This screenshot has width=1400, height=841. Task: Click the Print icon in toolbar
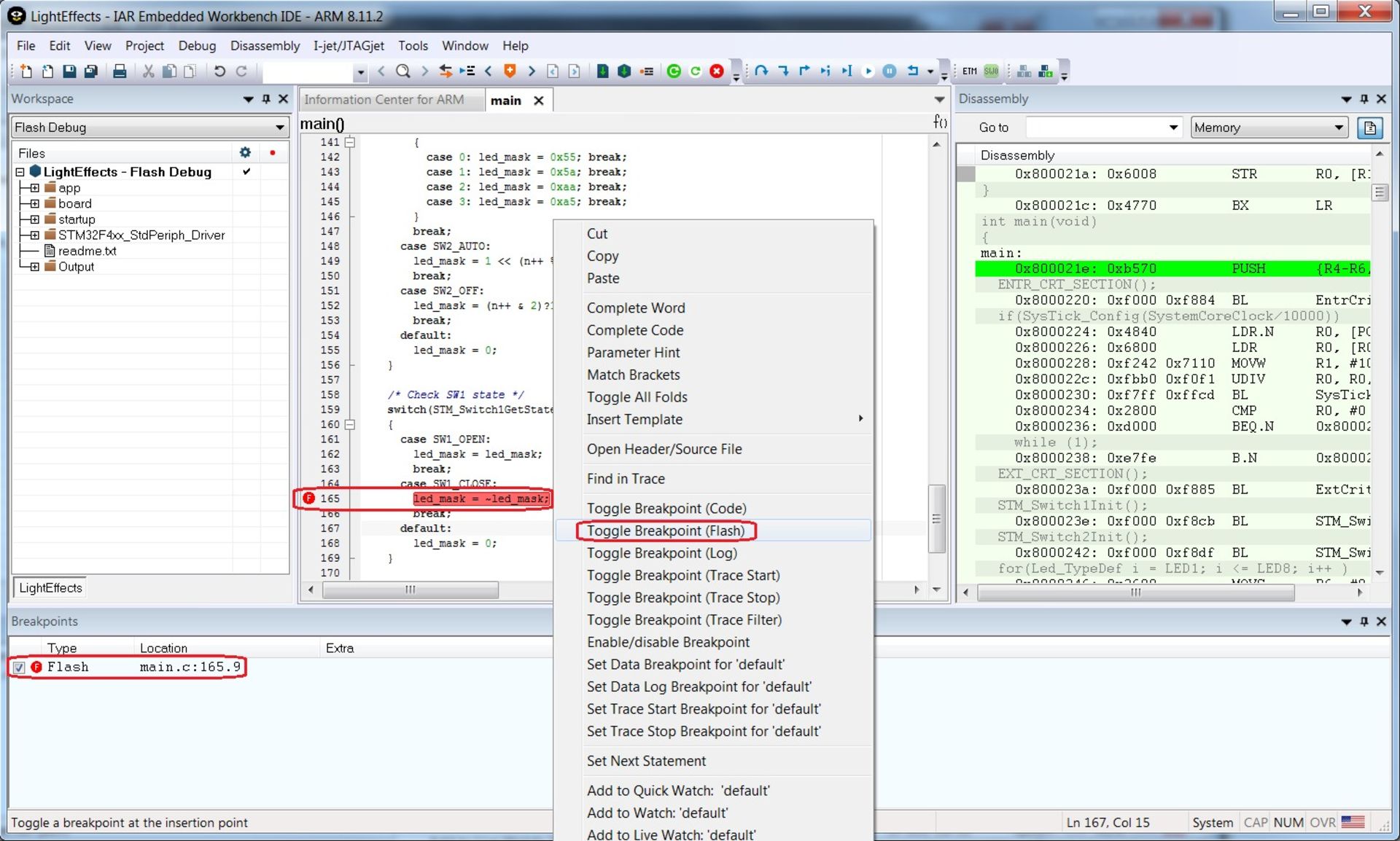pyautogui.click(x=120, y=71)
